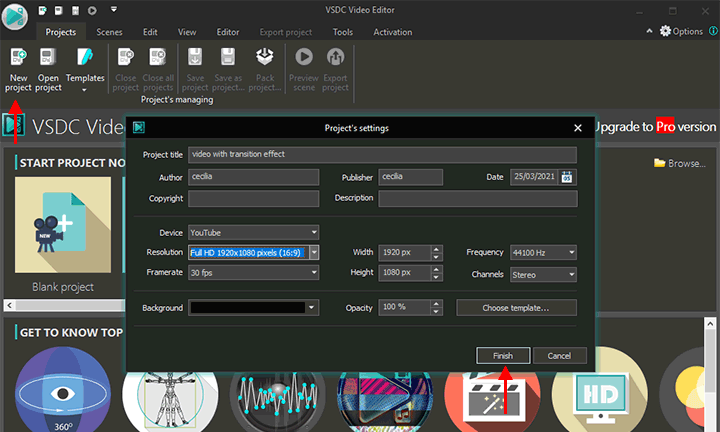Expand the Frequency 44100 Hz dropdown
Screen dimensions: 720x432
pyautogui.click(x=571, y=252)
